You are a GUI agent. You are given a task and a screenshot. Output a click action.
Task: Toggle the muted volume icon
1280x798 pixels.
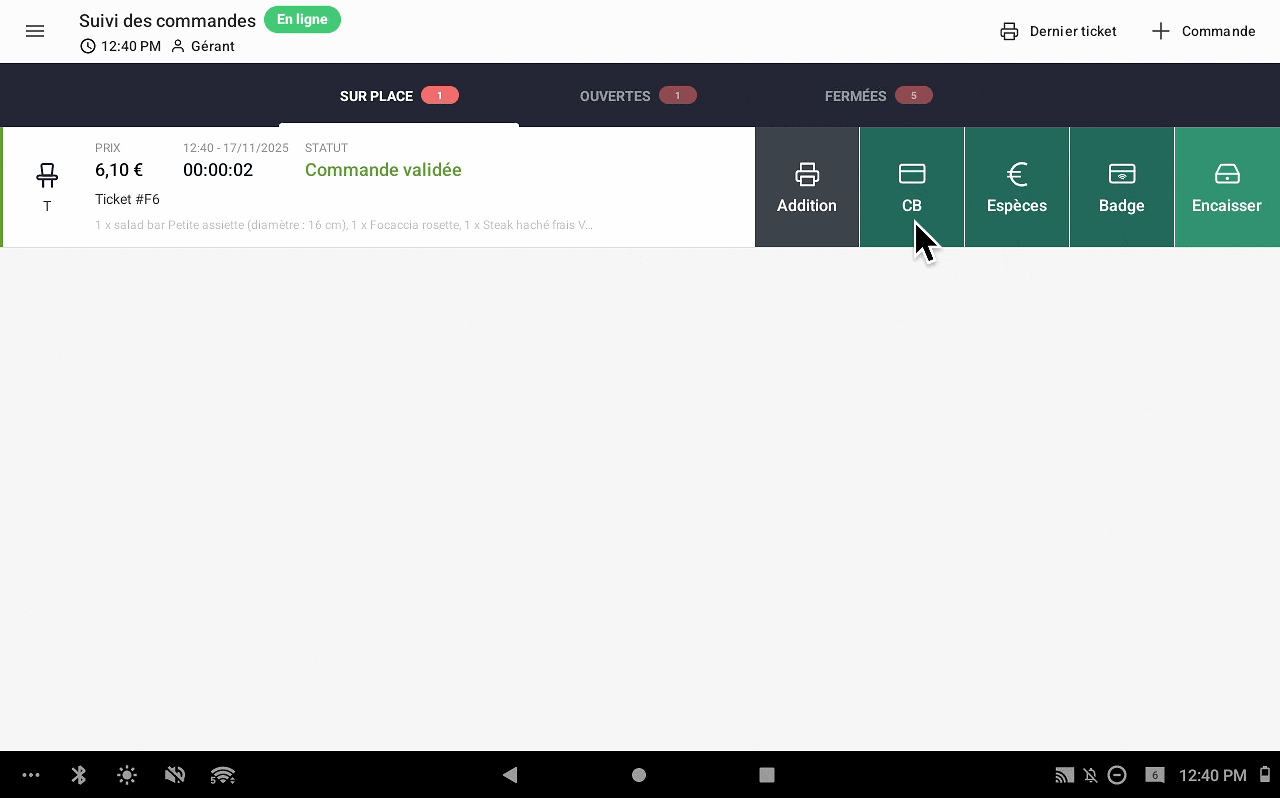(175, 775)
